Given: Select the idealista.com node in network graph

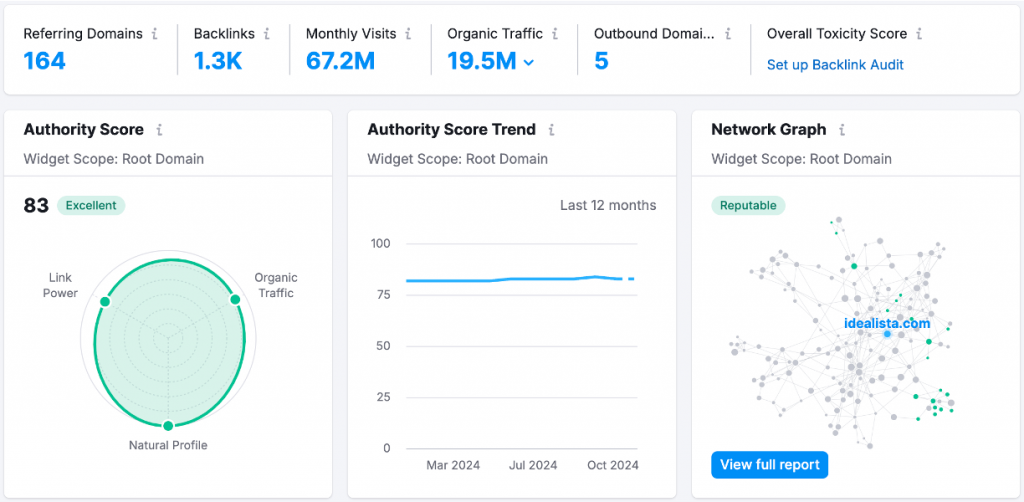Looking at the screenshot, I should 887,333.
